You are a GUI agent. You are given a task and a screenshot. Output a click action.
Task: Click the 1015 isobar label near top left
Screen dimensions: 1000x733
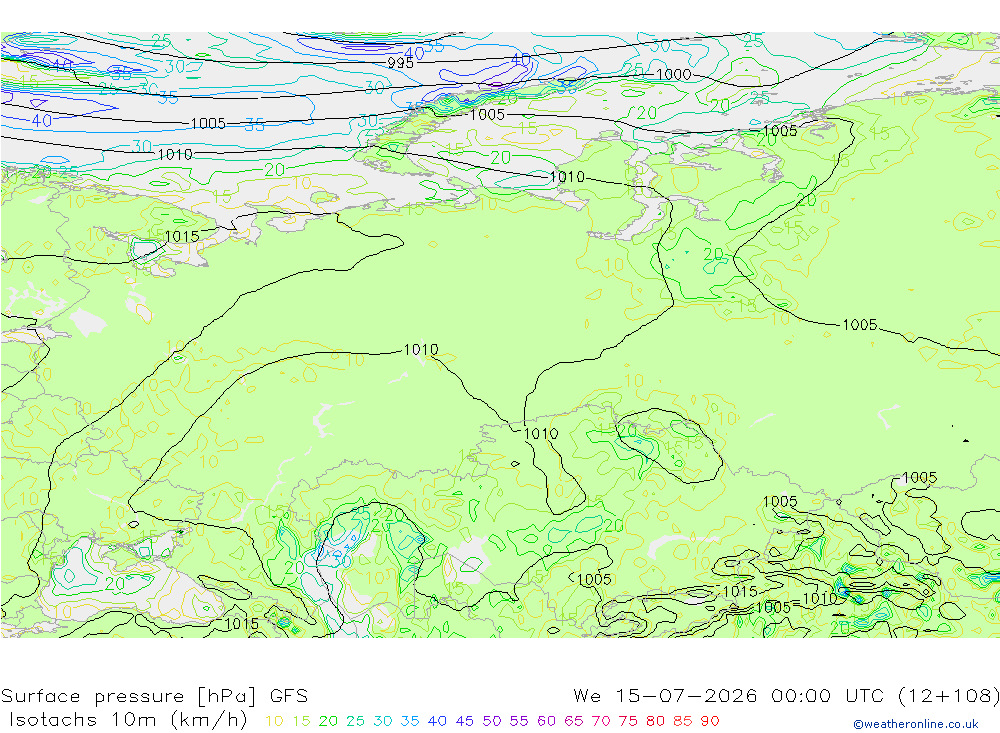(182, 236)
